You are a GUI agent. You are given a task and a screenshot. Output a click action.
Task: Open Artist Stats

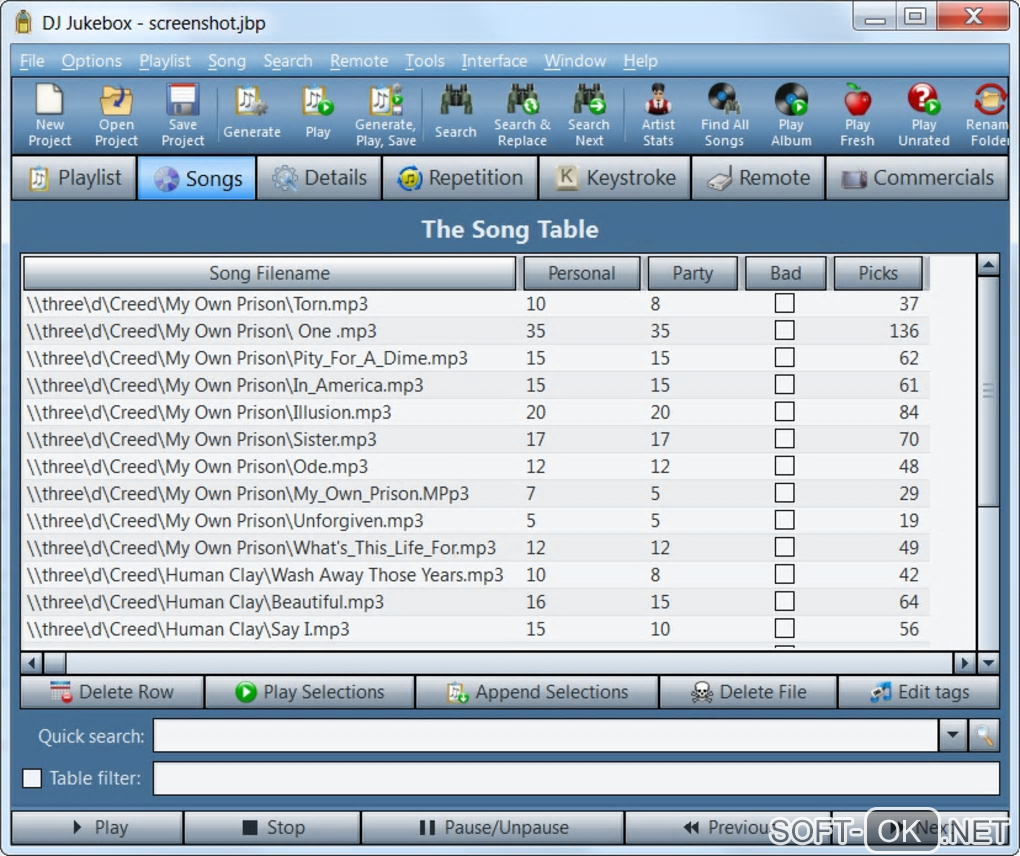658,115
